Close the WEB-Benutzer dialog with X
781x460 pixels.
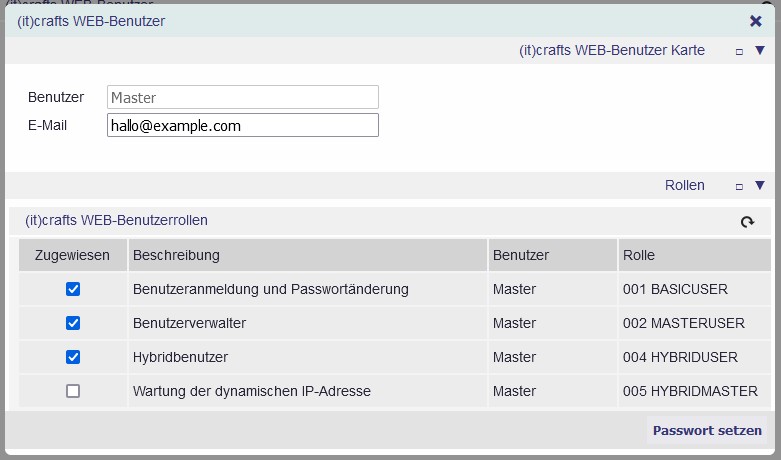coord(756,21)
